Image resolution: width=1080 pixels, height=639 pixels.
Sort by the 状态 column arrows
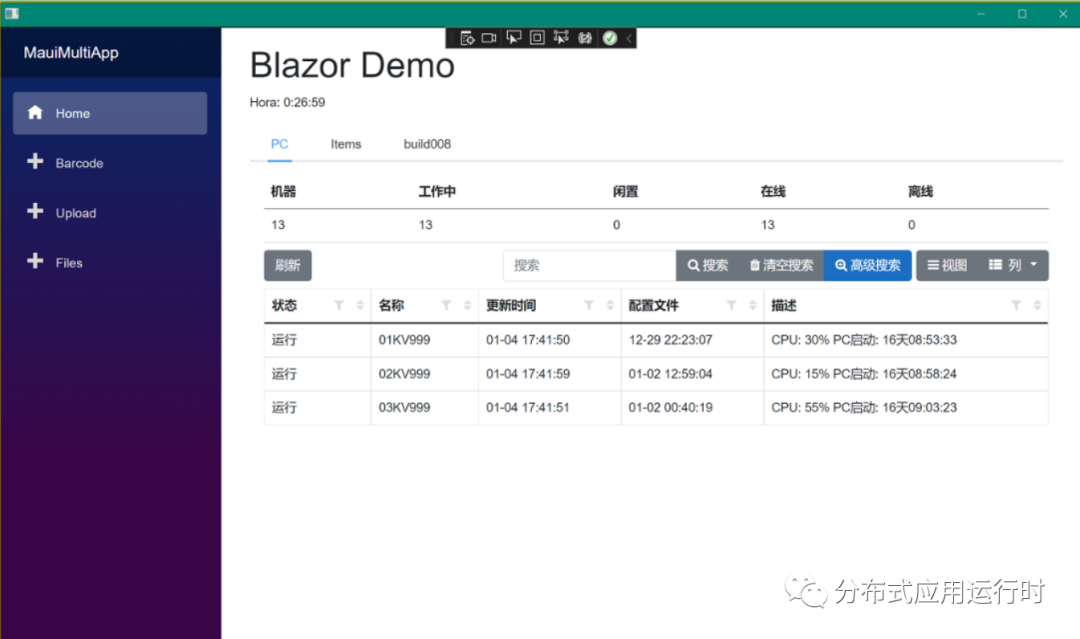coord(360,305)
